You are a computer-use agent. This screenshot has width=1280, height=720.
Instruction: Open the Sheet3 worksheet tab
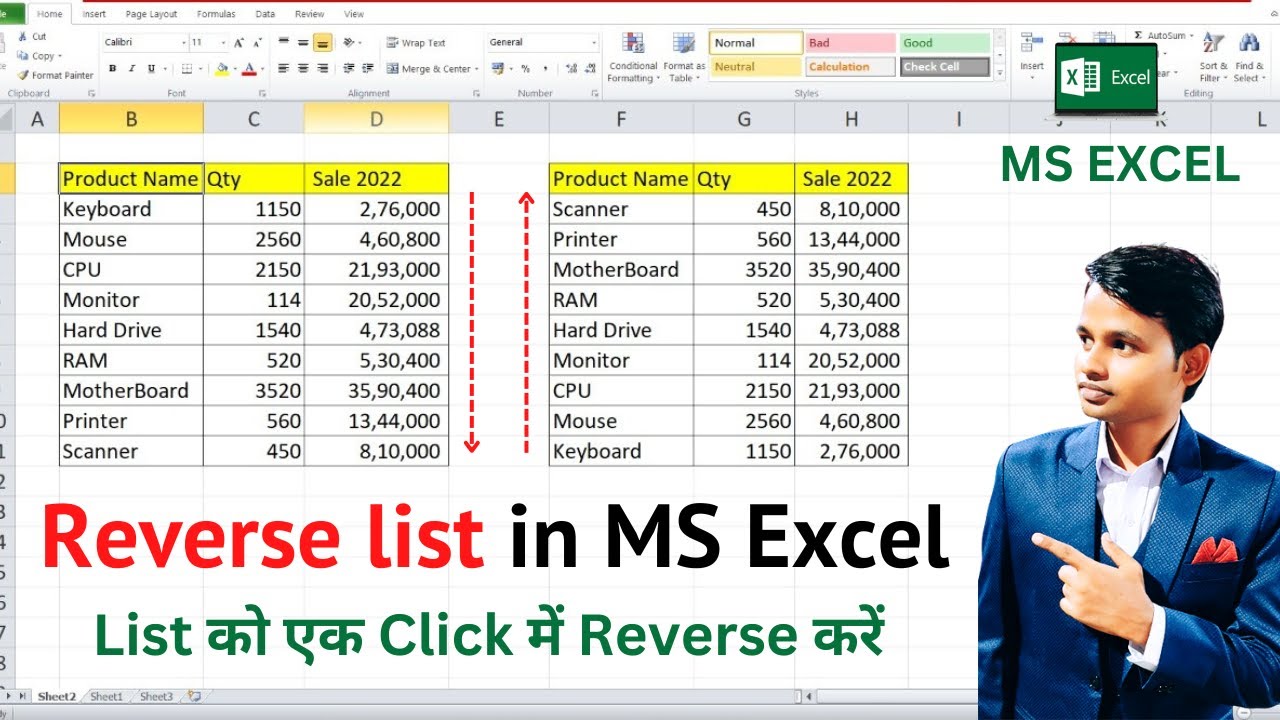tap(156, 696)
